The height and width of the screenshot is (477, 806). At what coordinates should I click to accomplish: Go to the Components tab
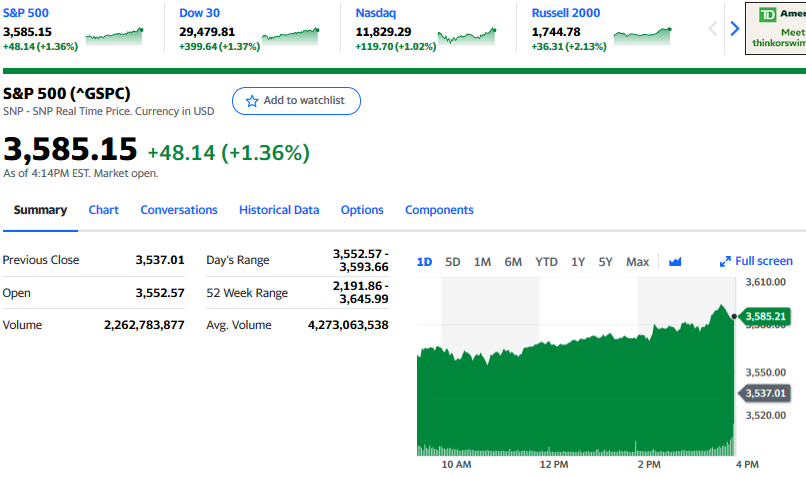click(x=439, y=210)
